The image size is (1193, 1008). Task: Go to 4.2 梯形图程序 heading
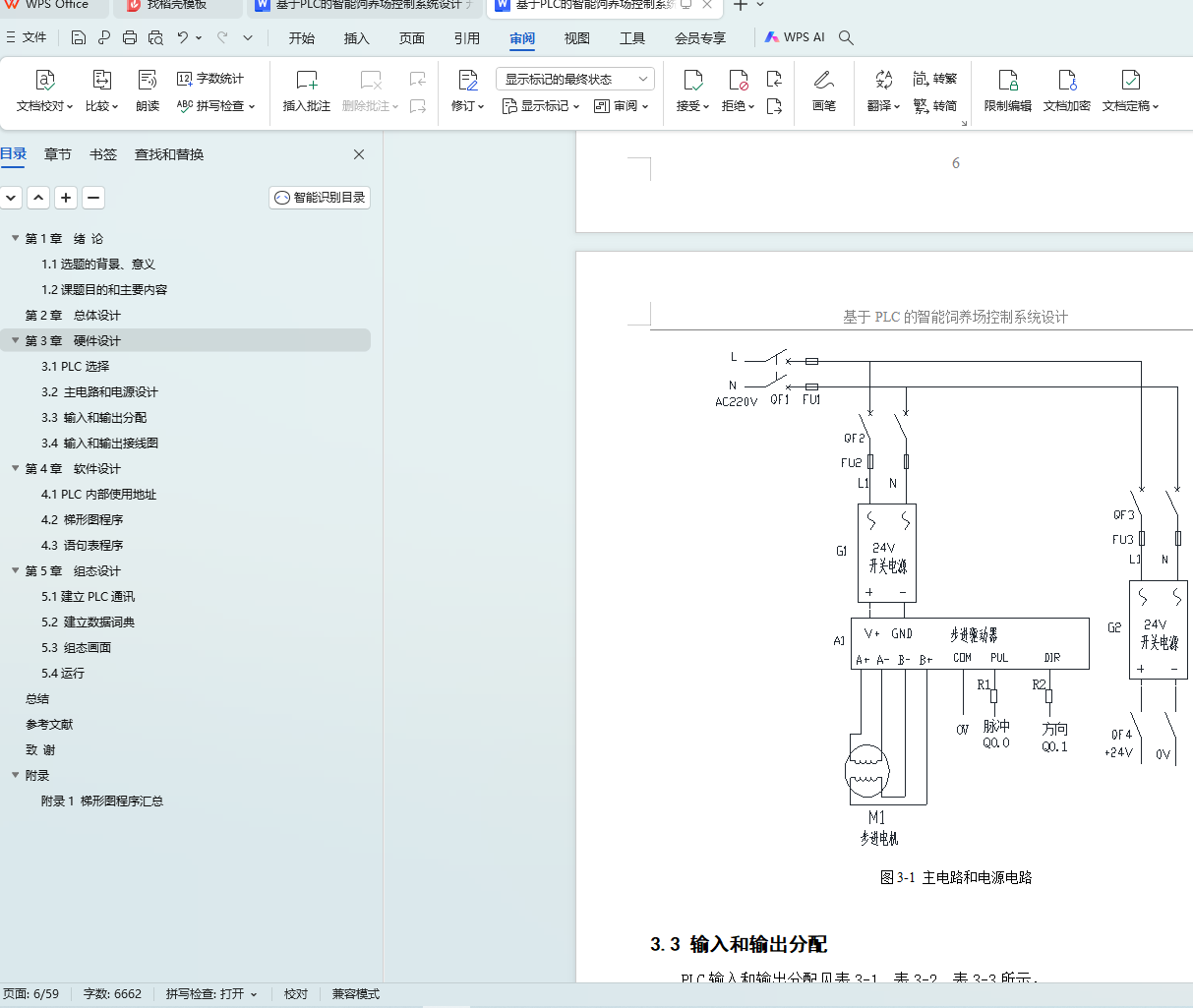[x=82, y=519]
